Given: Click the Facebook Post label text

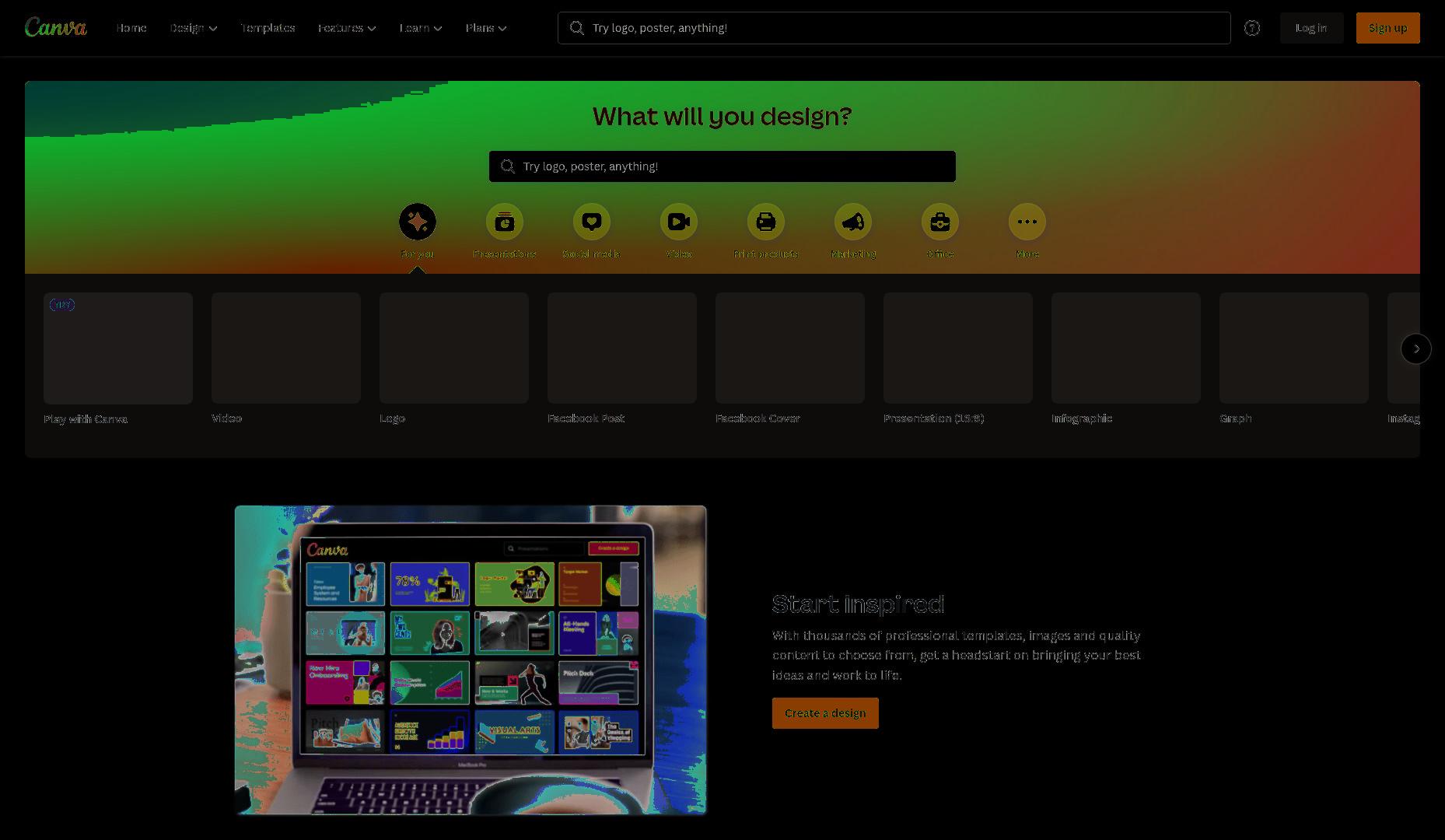Looking at the screenshot, I should (x=586, y=418).
